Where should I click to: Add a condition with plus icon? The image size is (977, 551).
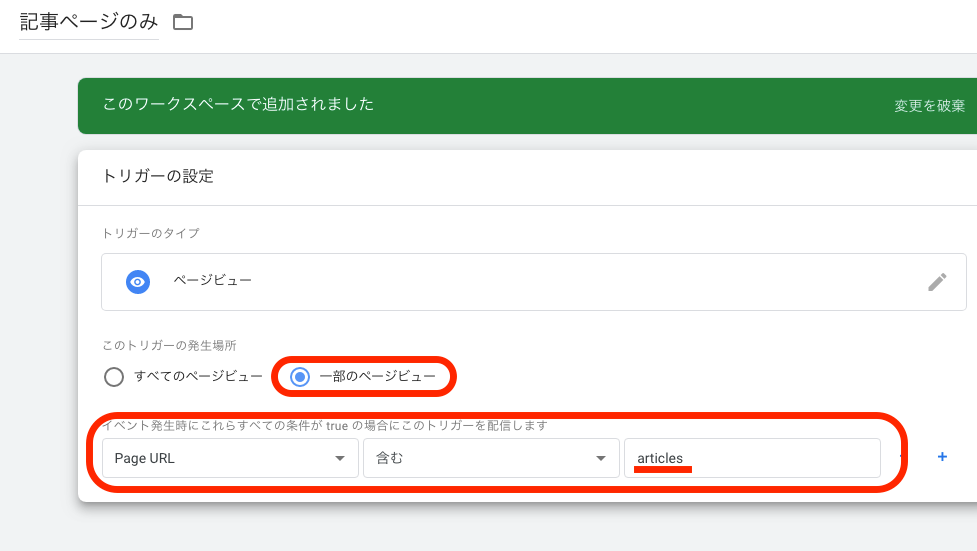click(942, 457)
